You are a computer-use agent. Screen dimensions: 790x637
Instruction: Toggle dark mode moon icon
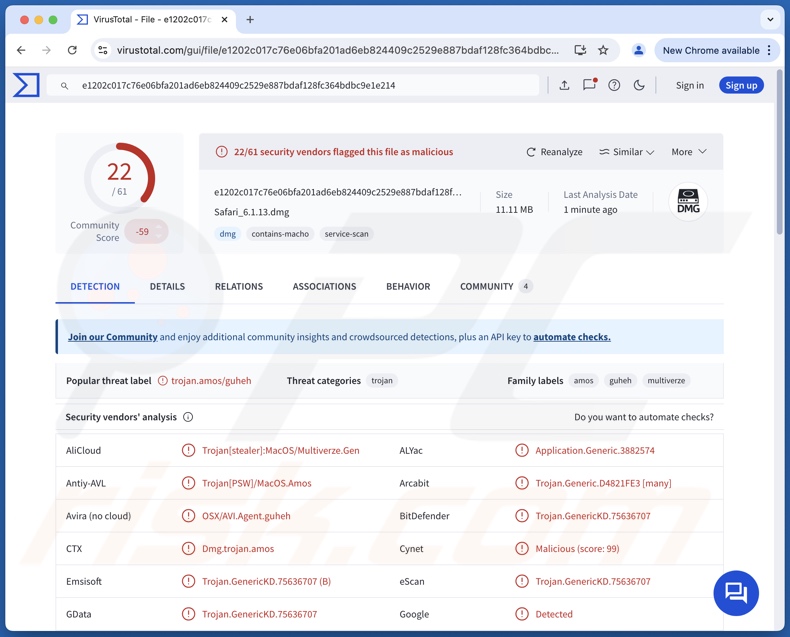639,85
